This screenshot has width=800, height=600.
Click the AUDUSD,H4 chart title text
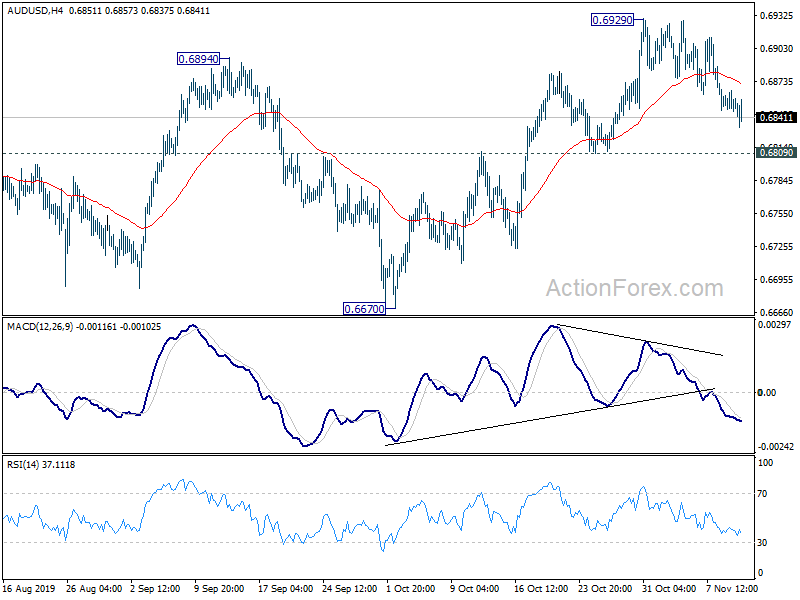pyautogui.click(x=35, y=10)
